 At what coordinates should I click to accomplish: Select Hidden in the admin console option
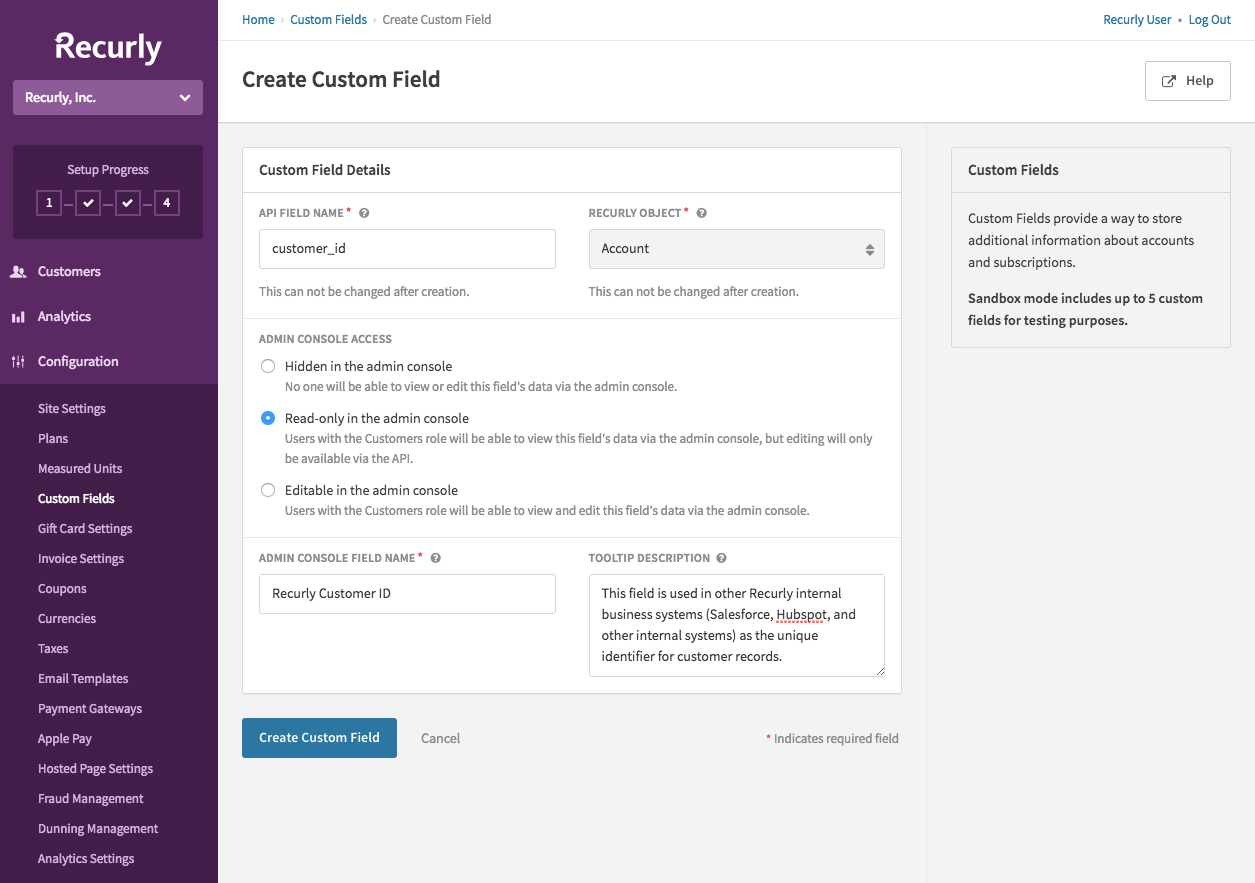267,365
